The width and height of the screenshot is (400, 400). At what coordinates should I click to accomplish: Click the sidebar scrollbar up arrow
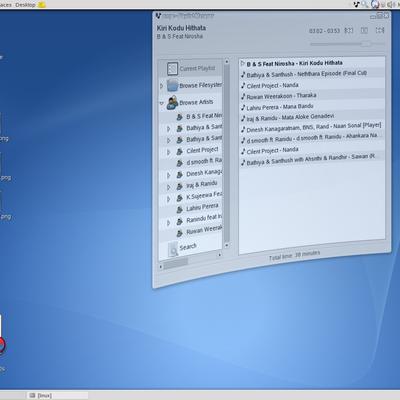[227, 62]
